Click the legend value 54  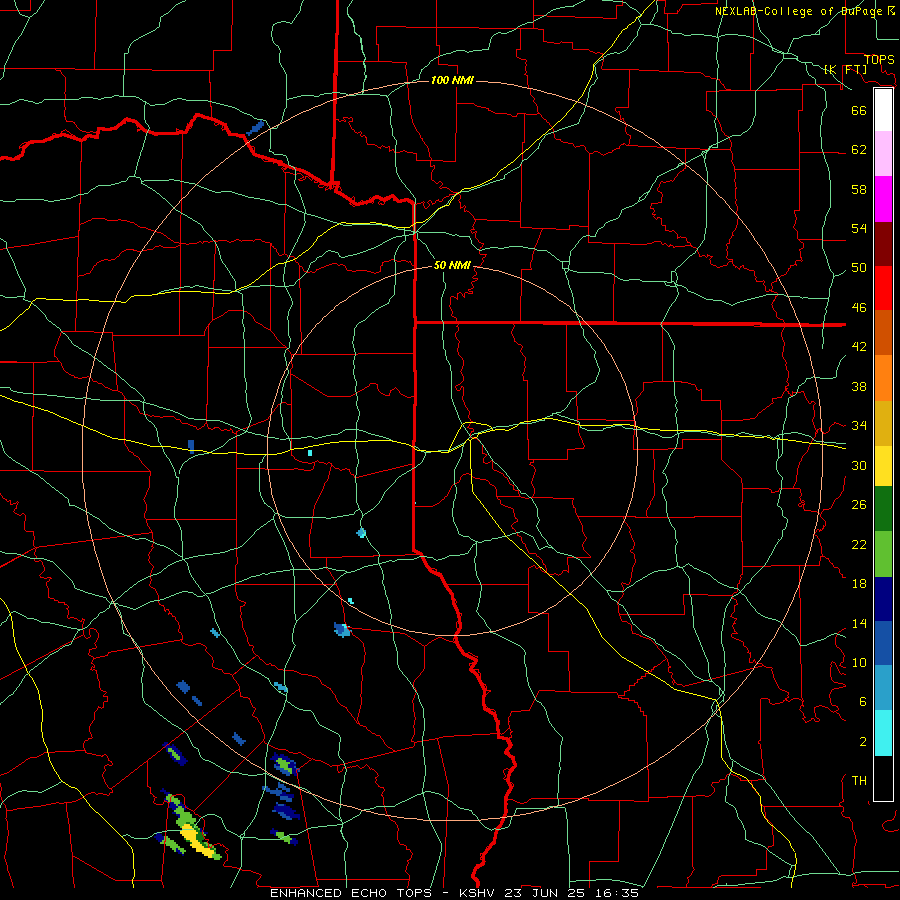(859, 228)
